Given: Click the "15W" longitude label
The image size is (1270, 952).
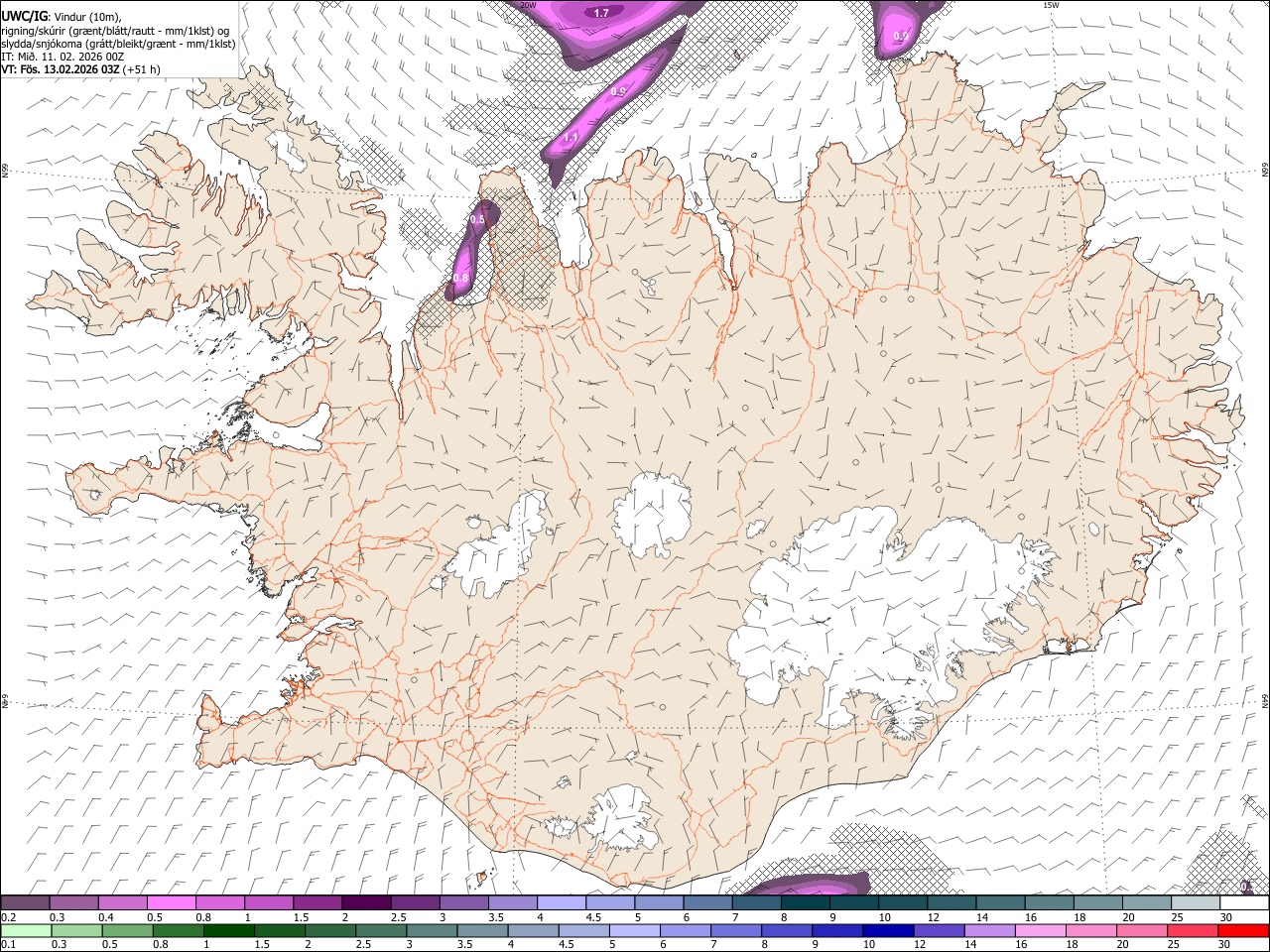Looking at the screenshot, I should [x=1050, y=5].
